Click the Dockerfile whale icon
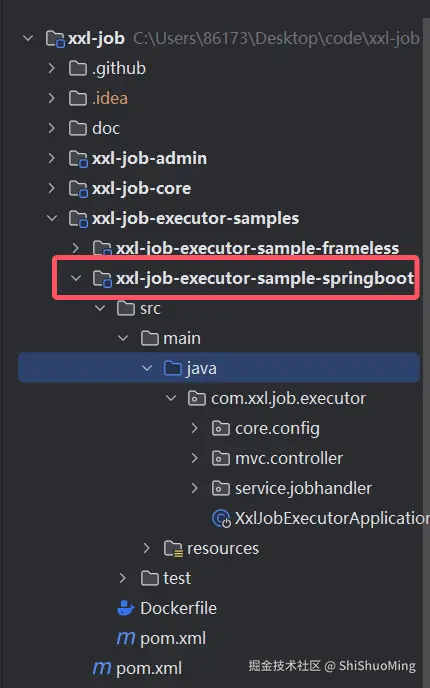This screenshot has height=688, width=430. 126,608
